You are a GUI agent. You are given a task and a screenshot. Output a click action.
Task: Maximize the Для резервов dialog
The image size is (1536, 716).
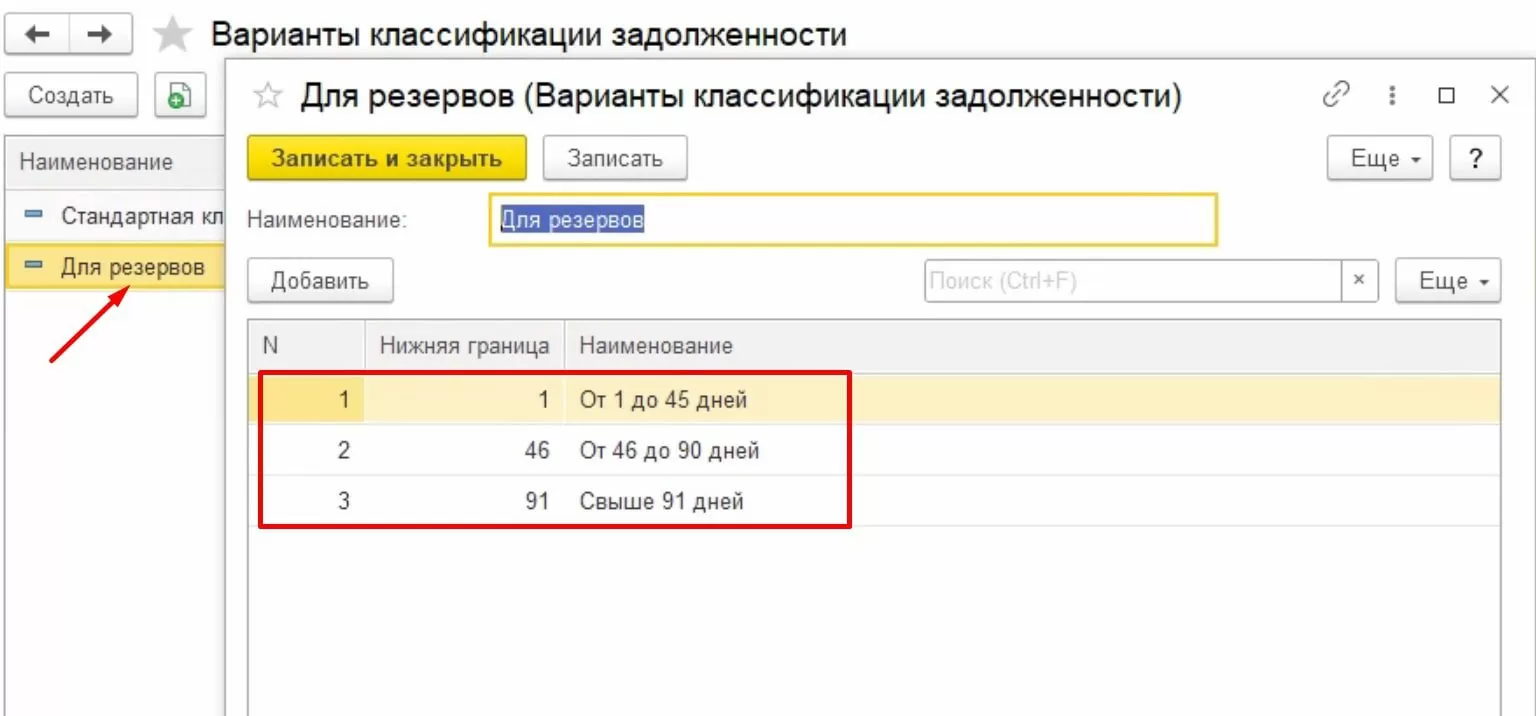[1446, 96]
